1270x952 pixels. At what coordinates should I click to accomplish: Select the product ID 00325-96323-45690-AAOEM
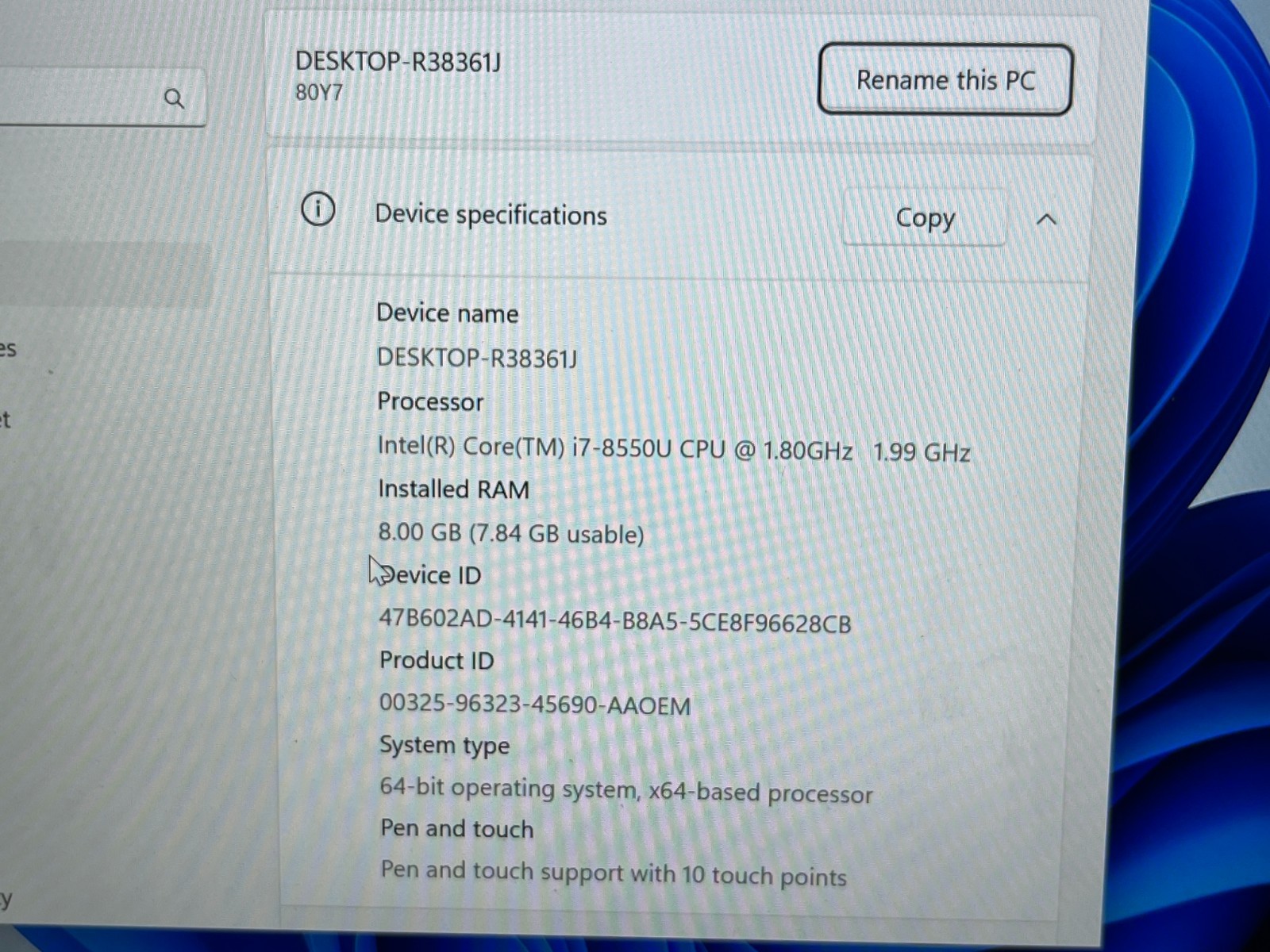click(535, 704)
